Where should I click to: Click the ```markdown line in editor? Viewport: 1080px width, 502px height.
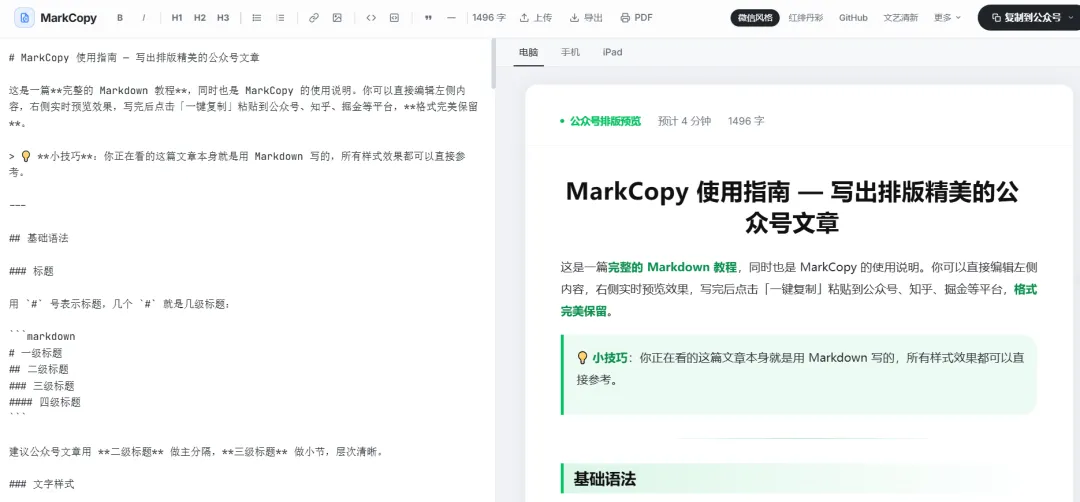click(42, 337)
